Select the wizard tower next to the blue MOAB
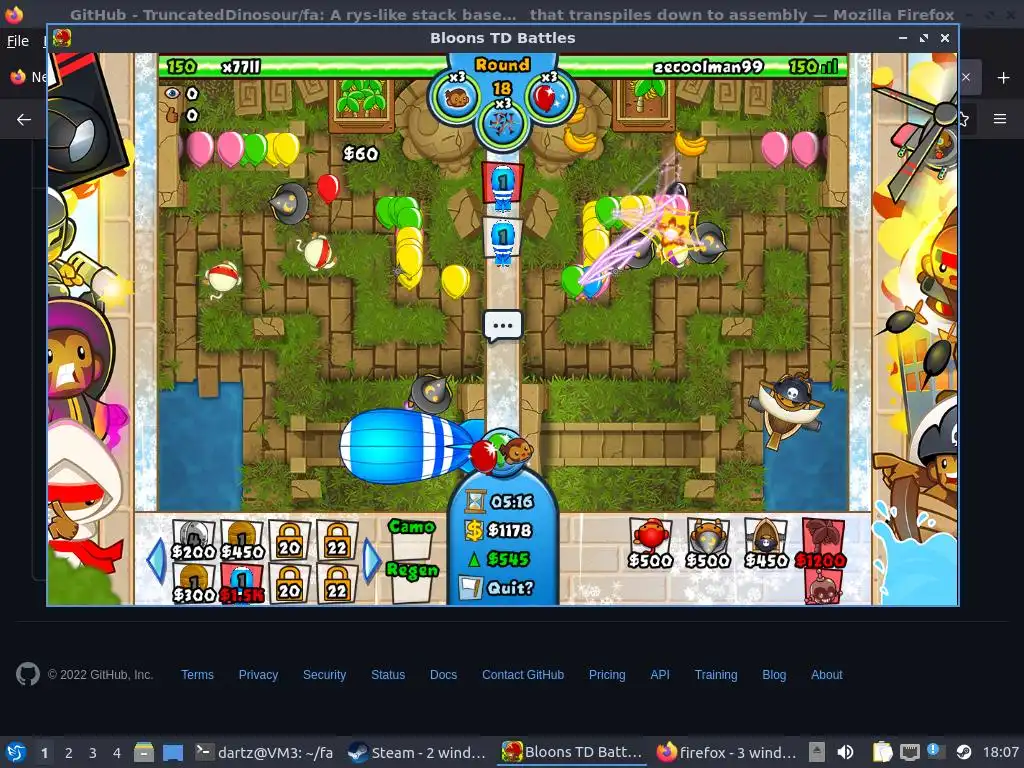Viewport: 1024px width, 768px height. click(430, 392)
